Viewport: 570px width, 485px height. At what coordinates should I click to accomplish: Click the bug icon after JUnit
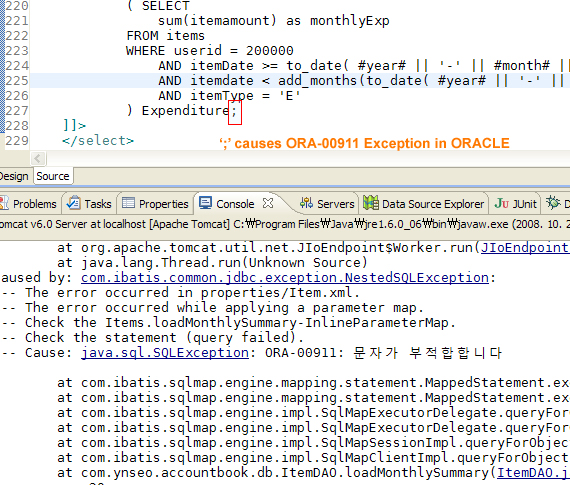[x=553, y=203]
